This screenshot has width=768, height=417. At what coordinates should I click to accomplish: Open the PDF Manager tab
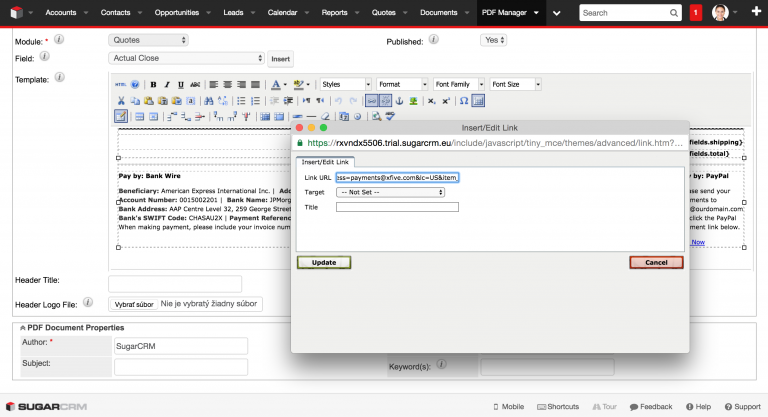pyautogui.click(x=504, y=13)
